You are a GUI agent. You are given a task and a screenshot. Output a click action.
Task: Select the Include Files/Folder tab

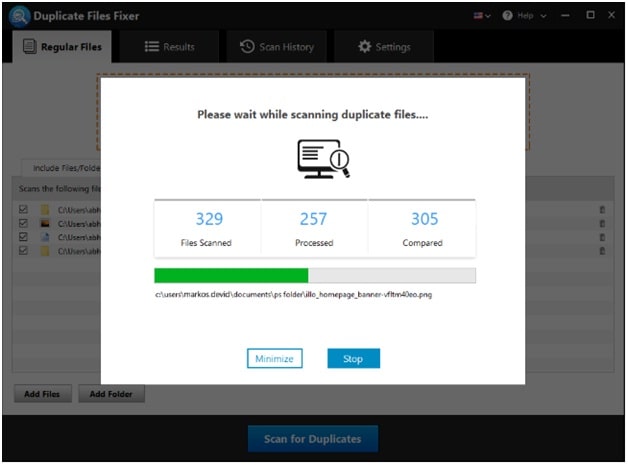pos(61,168)
